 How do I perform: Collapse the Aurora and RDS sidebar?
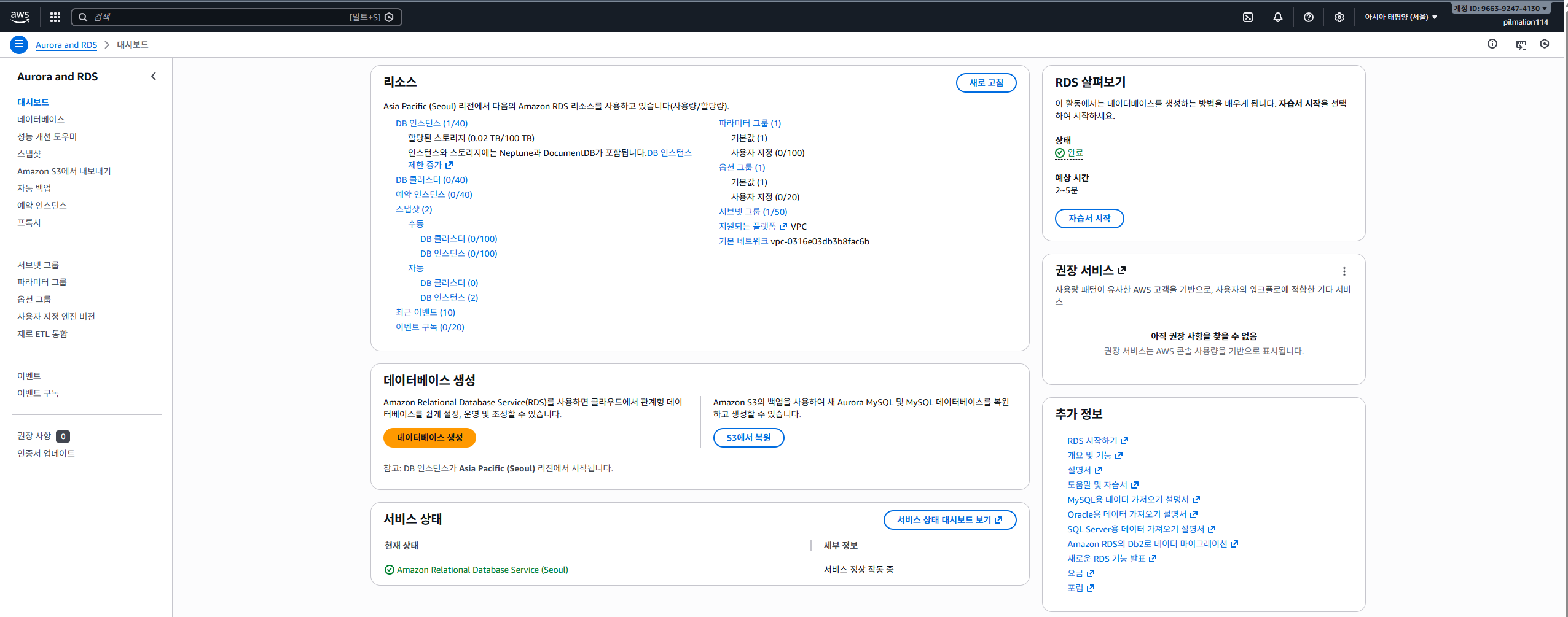tap(154, 76)
